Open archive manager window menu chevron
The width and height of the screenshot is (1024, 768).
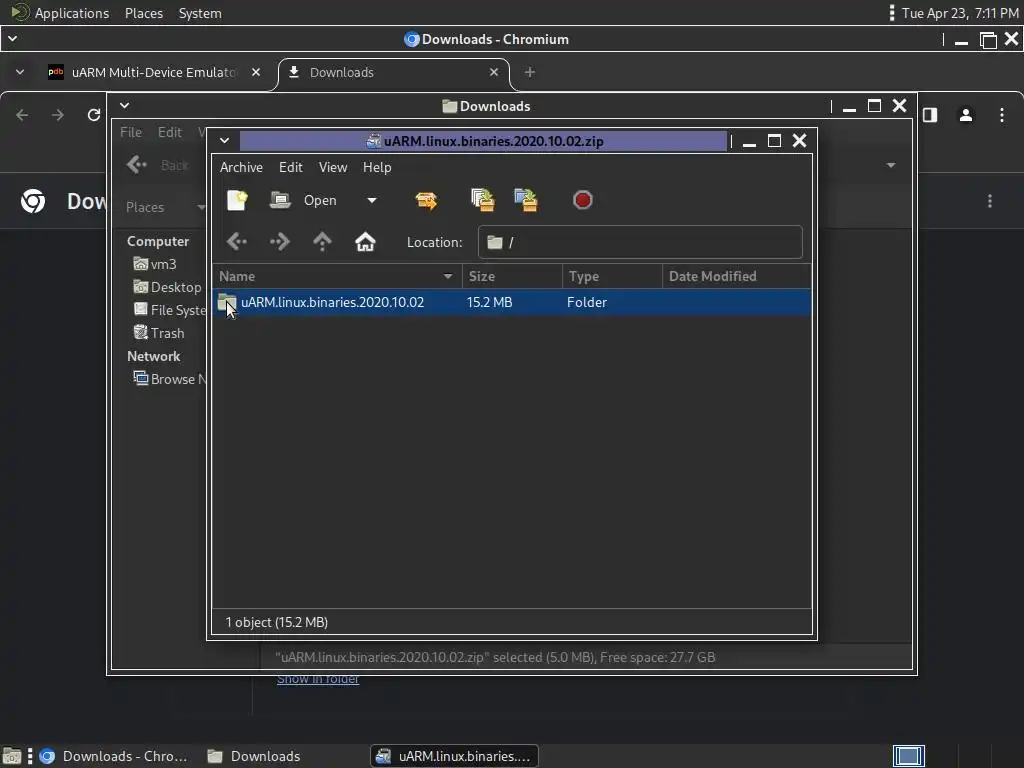pos(224,140)
